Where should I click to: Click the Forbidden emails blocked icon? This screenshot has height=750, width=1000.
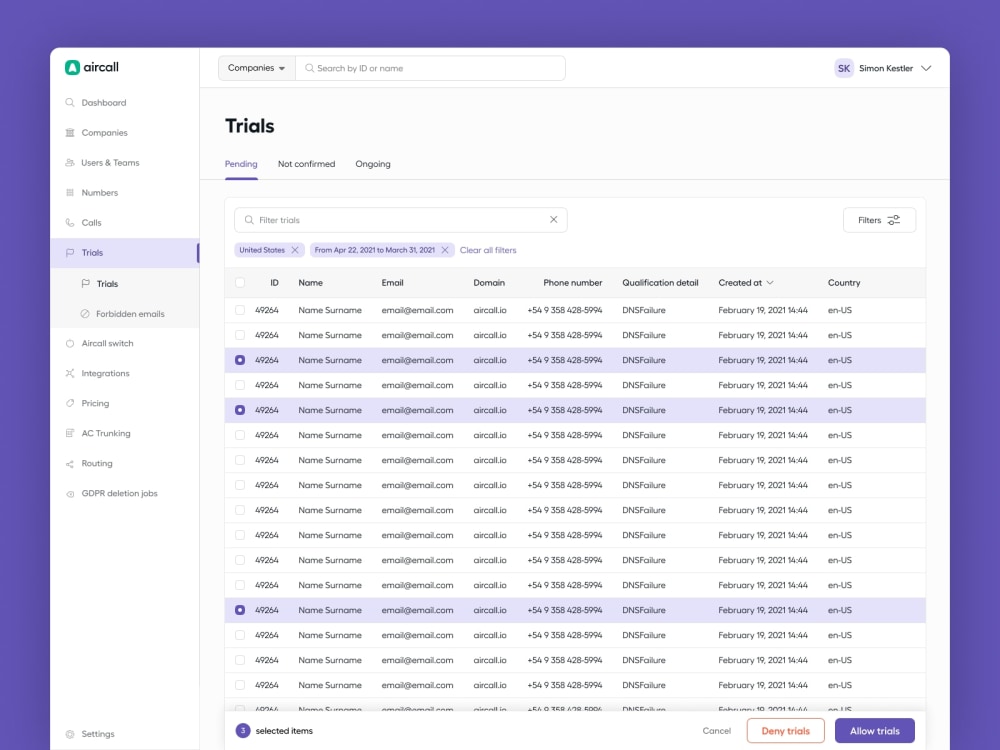click(x=85, y=314)
